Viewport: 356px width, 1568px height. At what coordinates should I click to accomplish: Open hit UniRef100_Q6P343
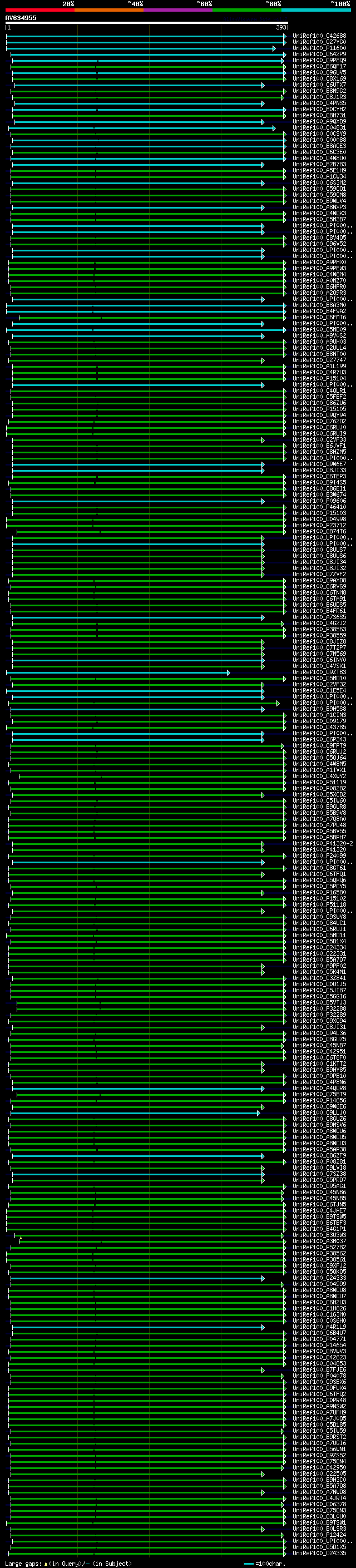tap(319, 739)
